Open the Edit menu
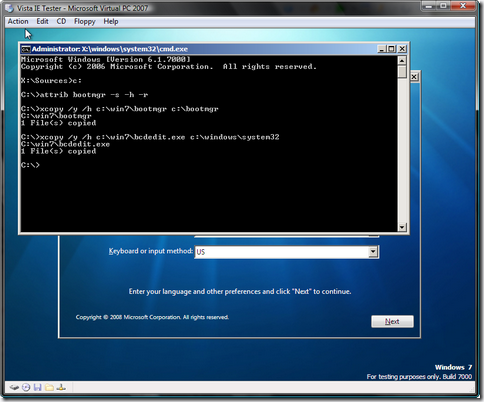 (42, 21)
